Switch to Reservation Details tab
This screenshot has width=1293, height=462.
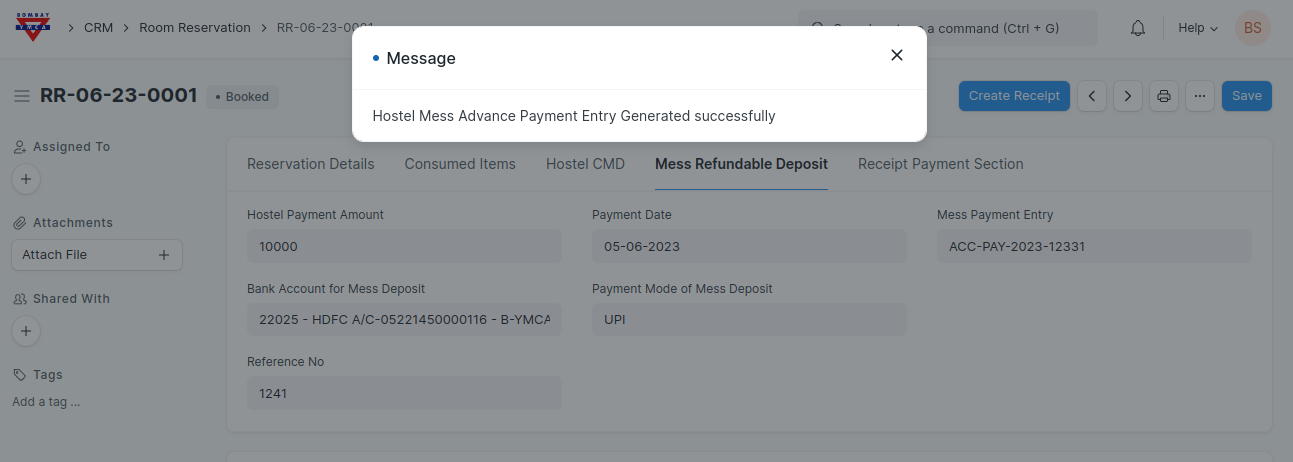coord(310,164)
